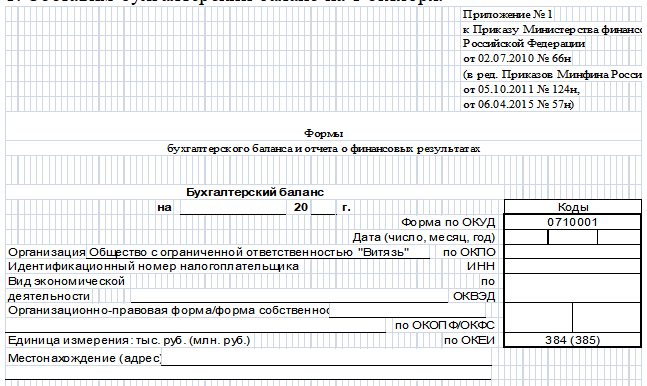Screen dimensions: 647x386
Task: Click the organizational-legal form blank line
Action: 407,310
